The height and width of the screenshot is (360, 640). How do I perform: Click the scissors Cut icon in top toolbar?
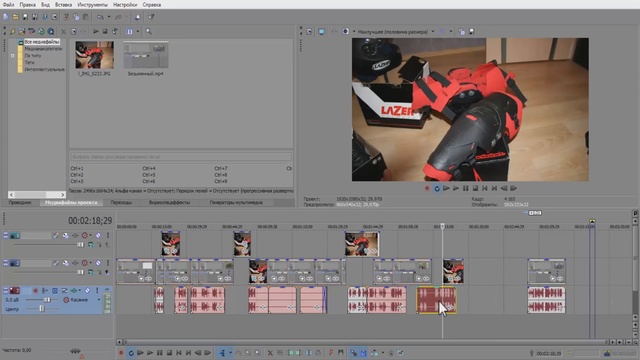(66, 17)
